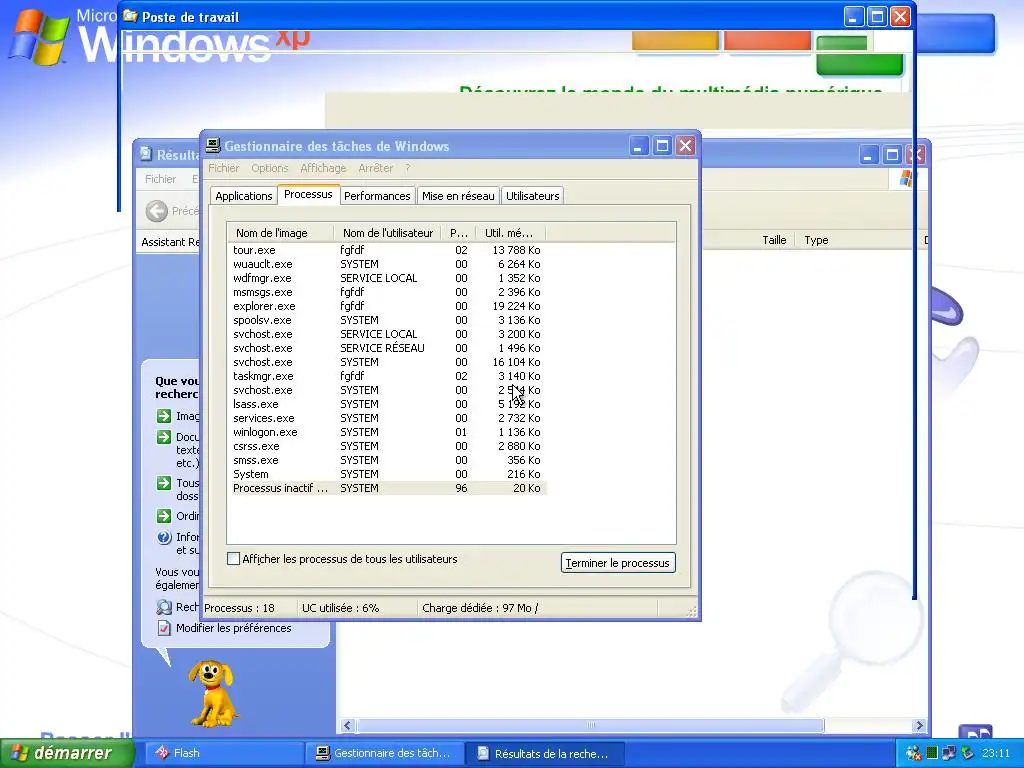Switch to the Utilisateurs tab
Screen dimensions: 1024x768
click(x=532, y=196)
